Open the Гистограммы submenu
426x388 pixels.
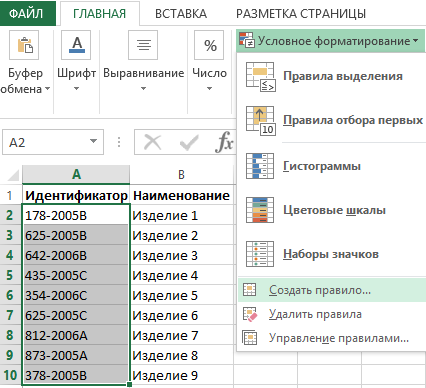332,166
